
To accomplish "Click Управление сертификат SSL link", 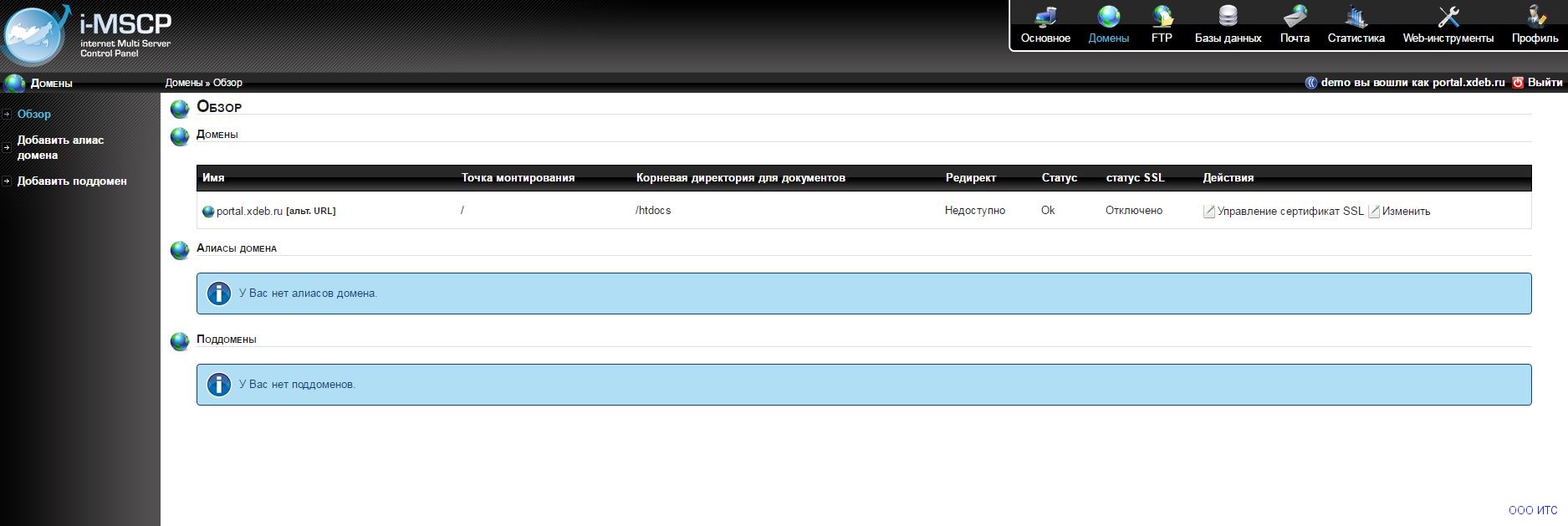I will click(1290, 212).
